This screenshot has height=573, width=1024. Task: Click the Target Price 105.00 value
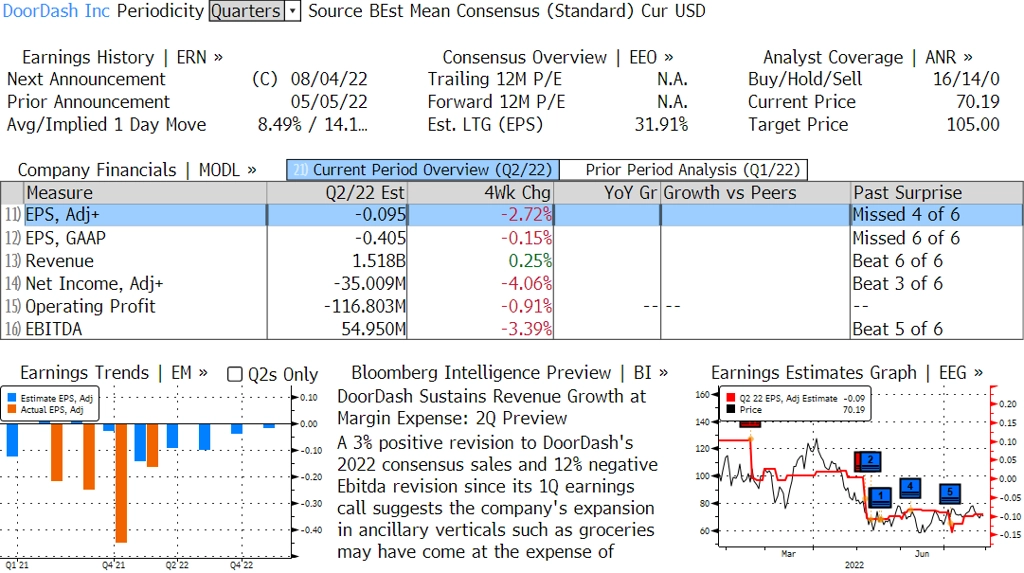tap(973, 125)
